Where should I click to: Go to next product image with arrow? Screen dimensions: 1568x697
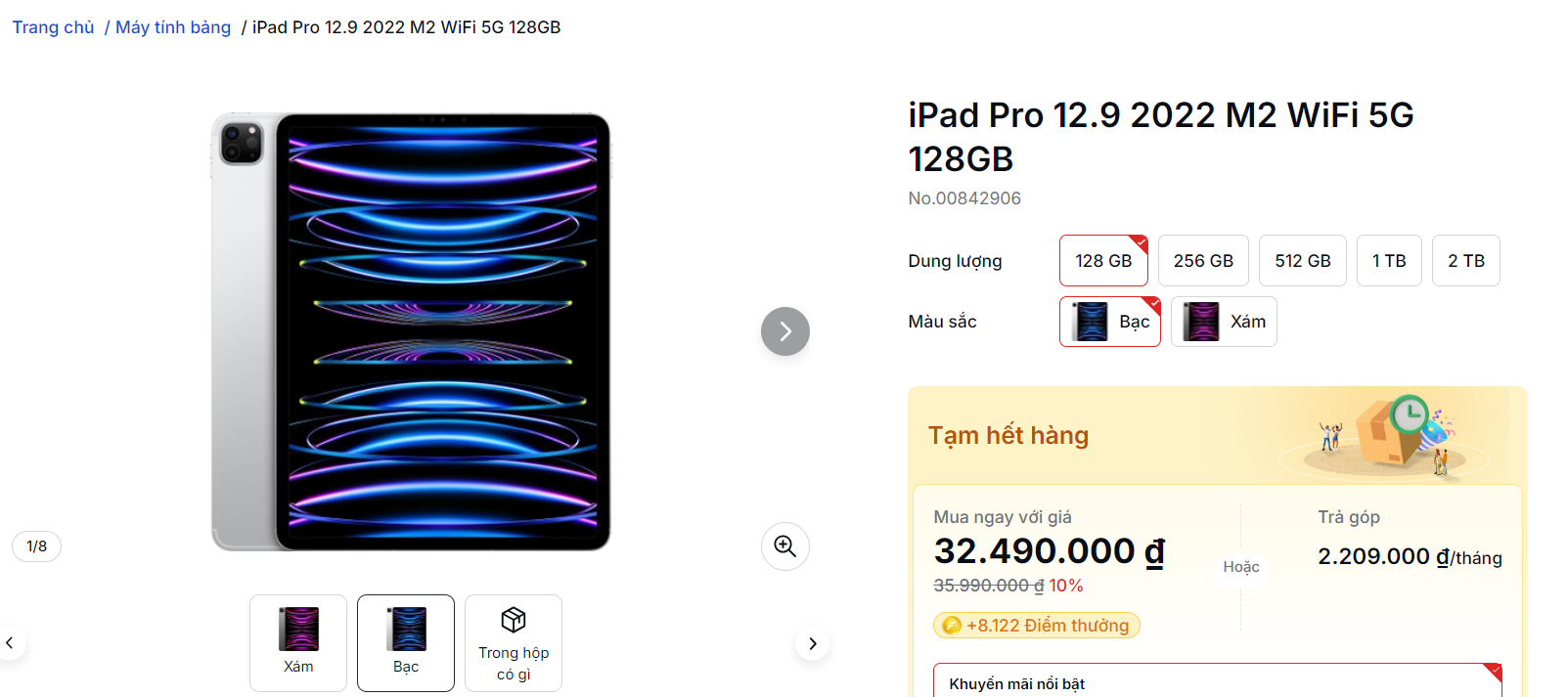point(784,331)
